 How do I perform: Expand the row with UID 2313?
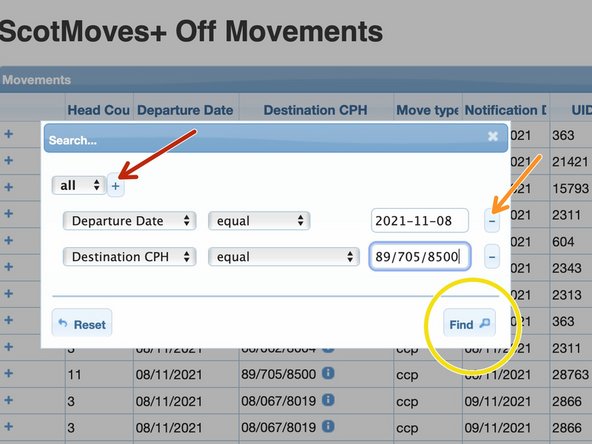9,294
